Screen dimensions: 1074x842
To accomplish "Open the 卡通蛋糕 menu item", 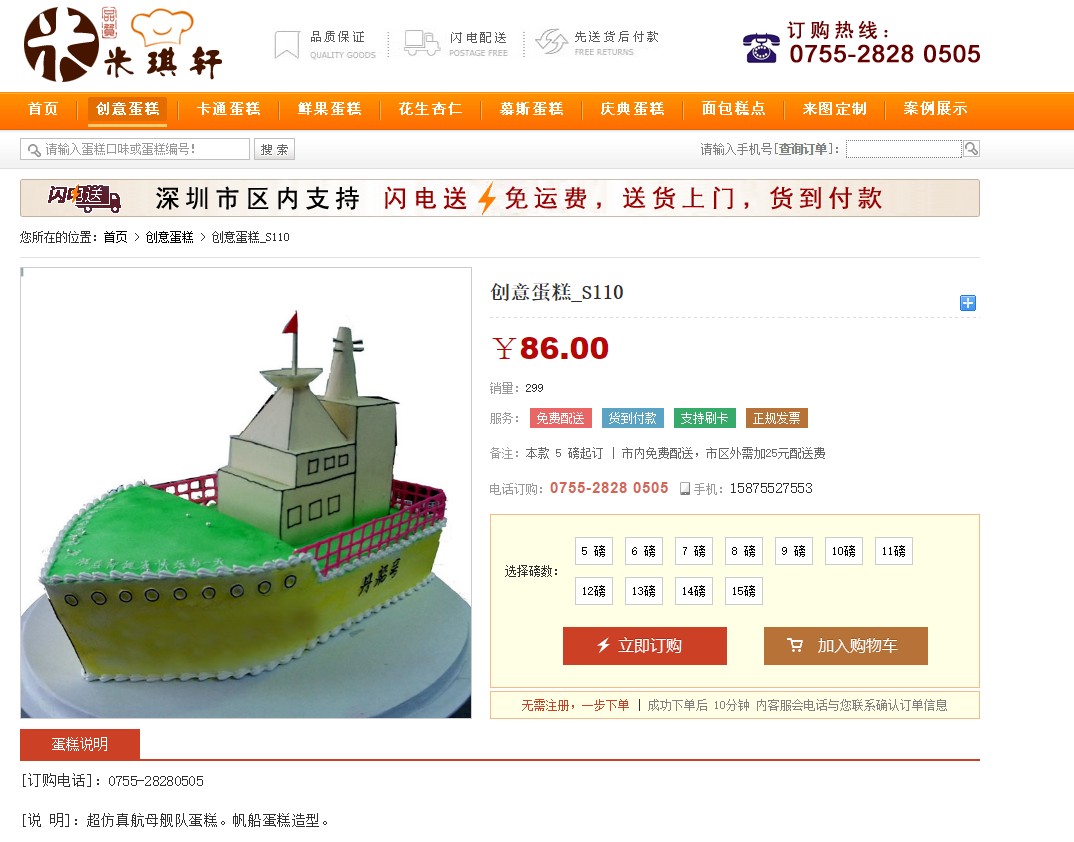I will pos(228,109).
